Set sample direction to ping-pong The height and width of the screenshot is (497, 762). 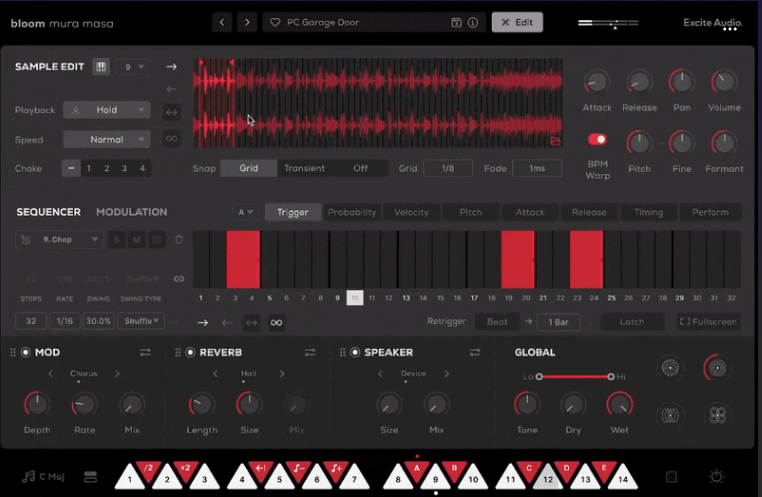pyautogui.click(x=172, y=112)
